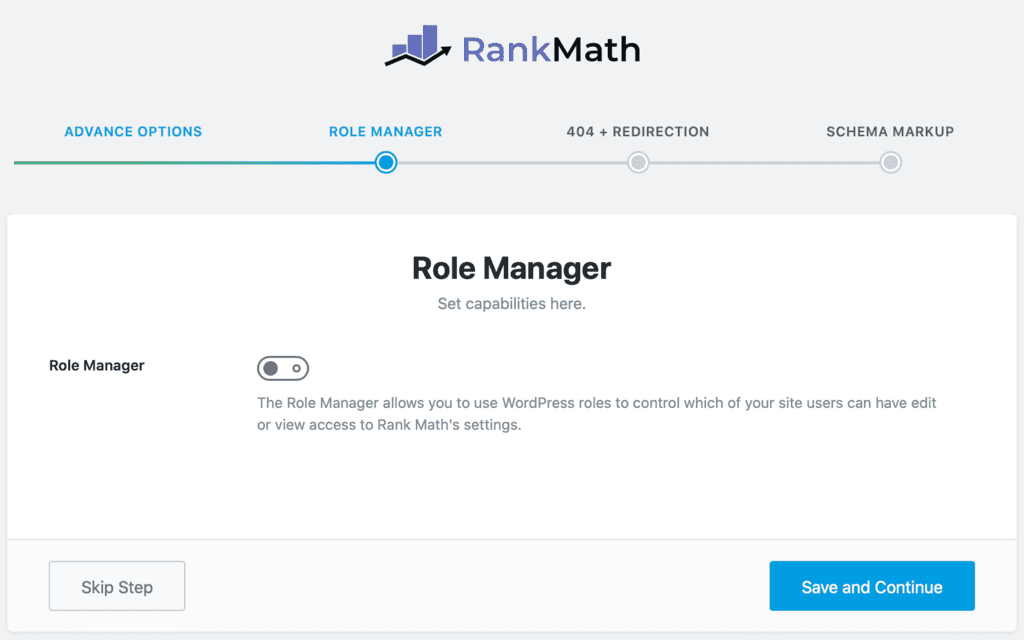Image resolution: width=1024 pixels, height=640 pixels.
Task: Enable the Role Manager toggle switch
Action: point(283,368)
